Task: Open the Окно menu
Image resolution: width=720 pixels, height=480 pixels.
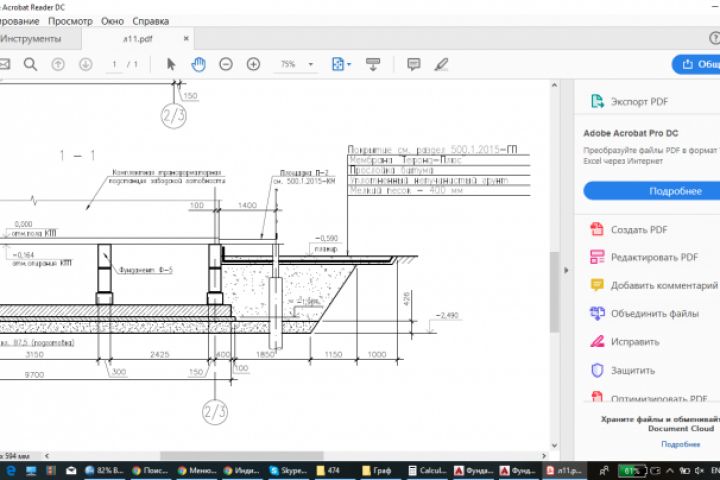Action: pyautogui.click(x=113, y=20)
